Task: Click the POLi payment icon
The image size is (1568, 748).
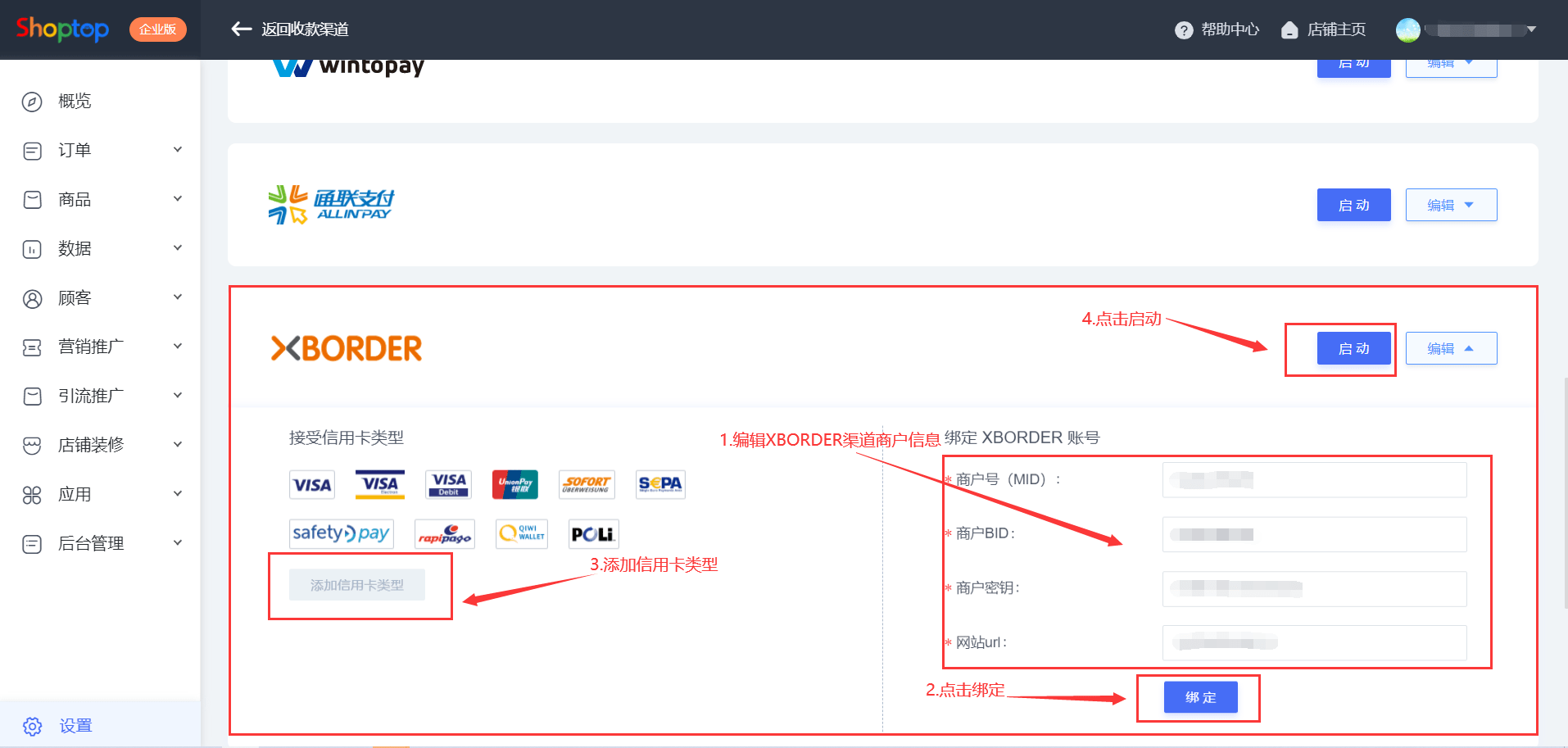Action: coord(592,533)
